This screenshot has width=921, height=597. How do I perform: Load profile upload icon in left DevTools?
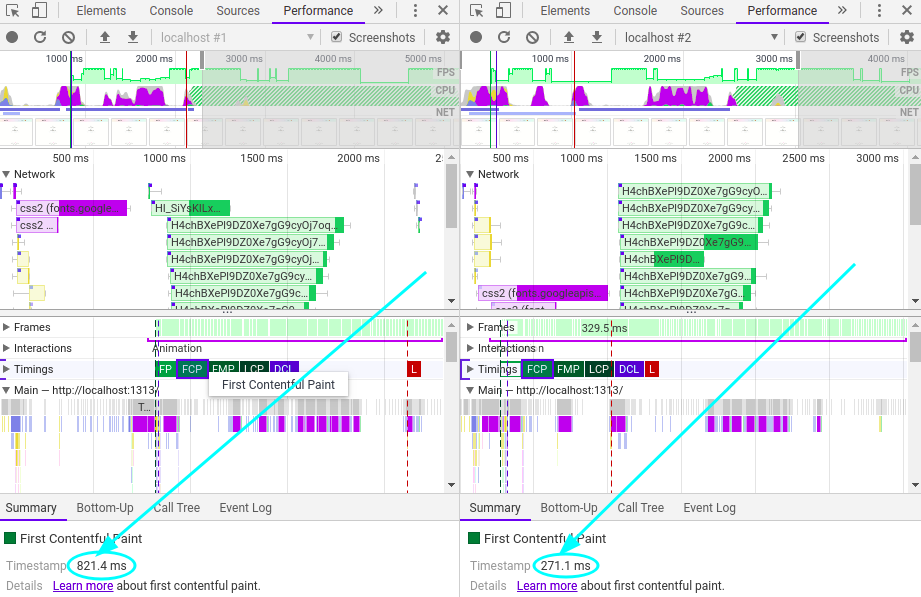coord(105,38)
